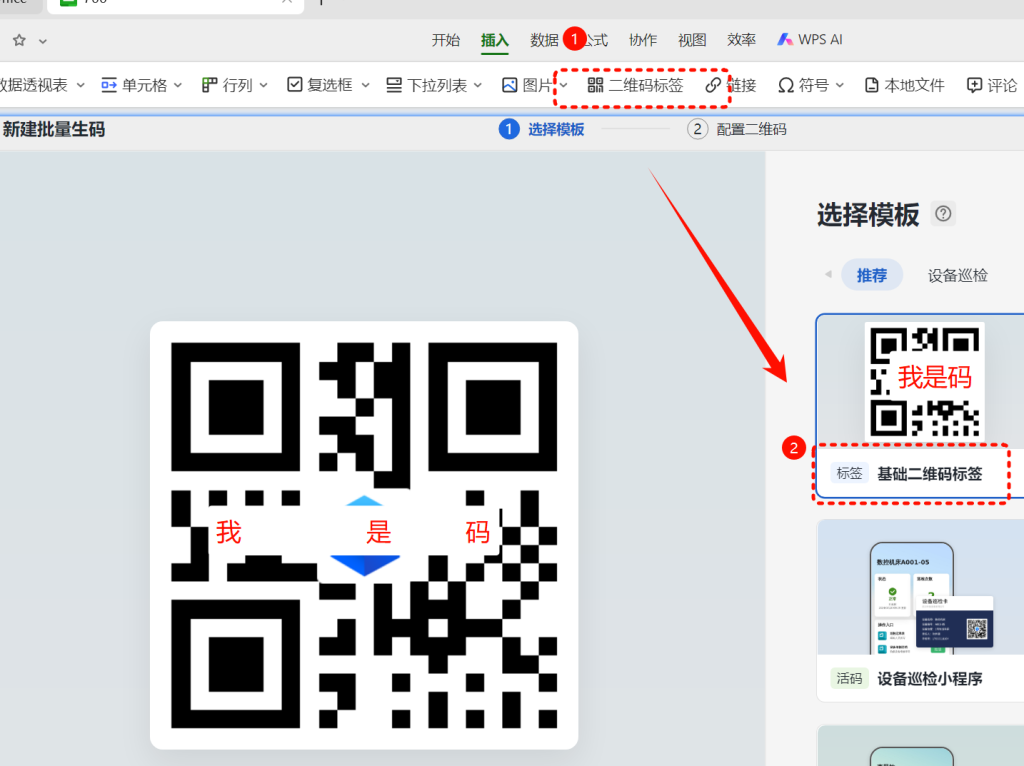The image size is (1024, 766).
Task: Click the large QR code preview
Action: (364, 535)
